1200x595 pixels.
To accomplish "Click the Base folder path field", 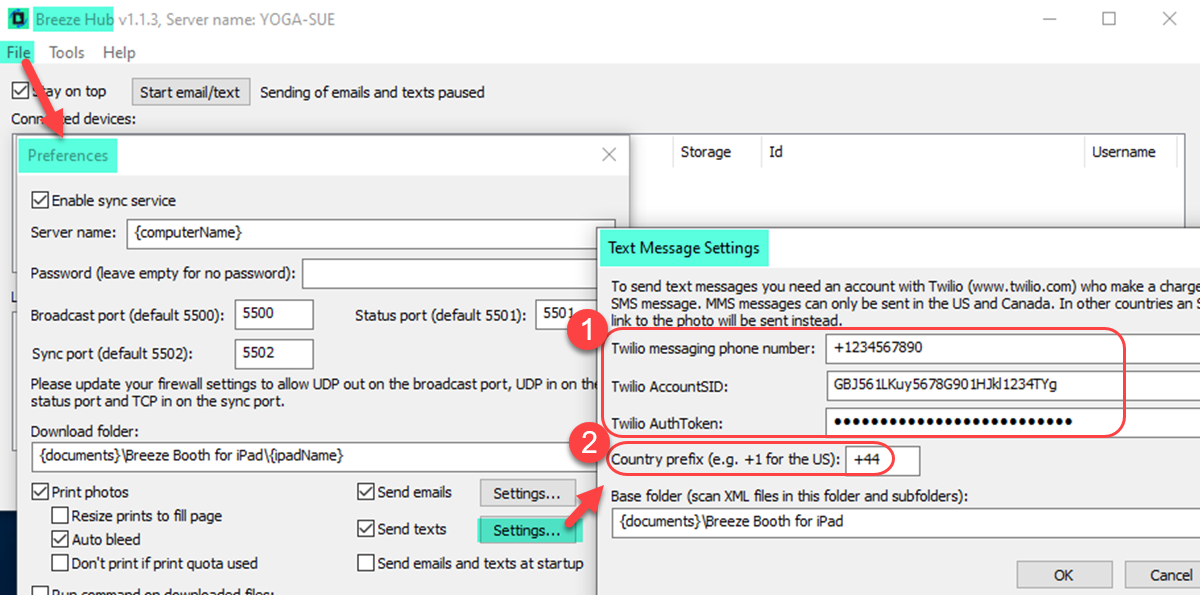I will pyautogui.click(x=905, y=521).
